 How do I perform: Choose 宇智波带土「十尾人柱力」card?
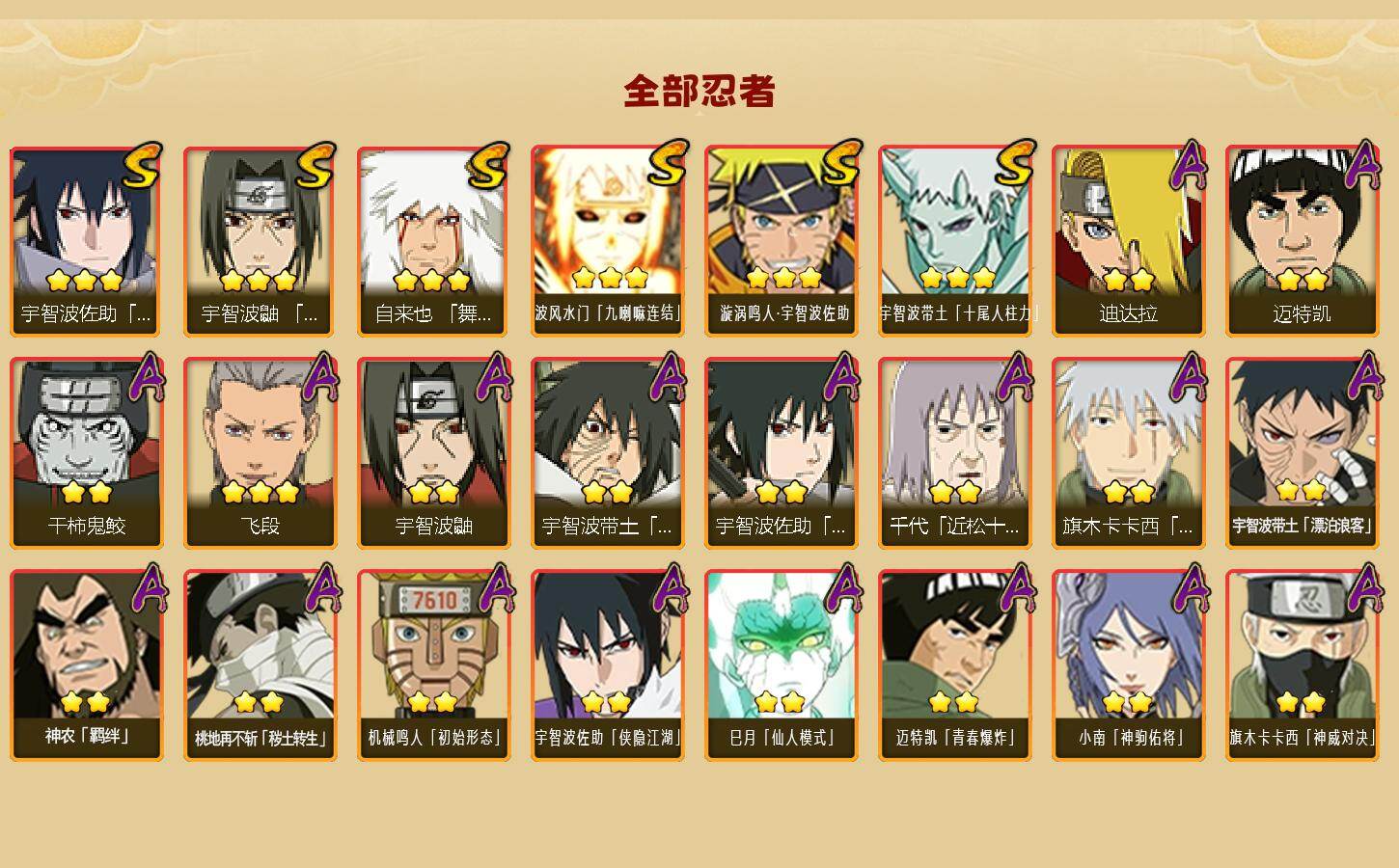point(954,241)
